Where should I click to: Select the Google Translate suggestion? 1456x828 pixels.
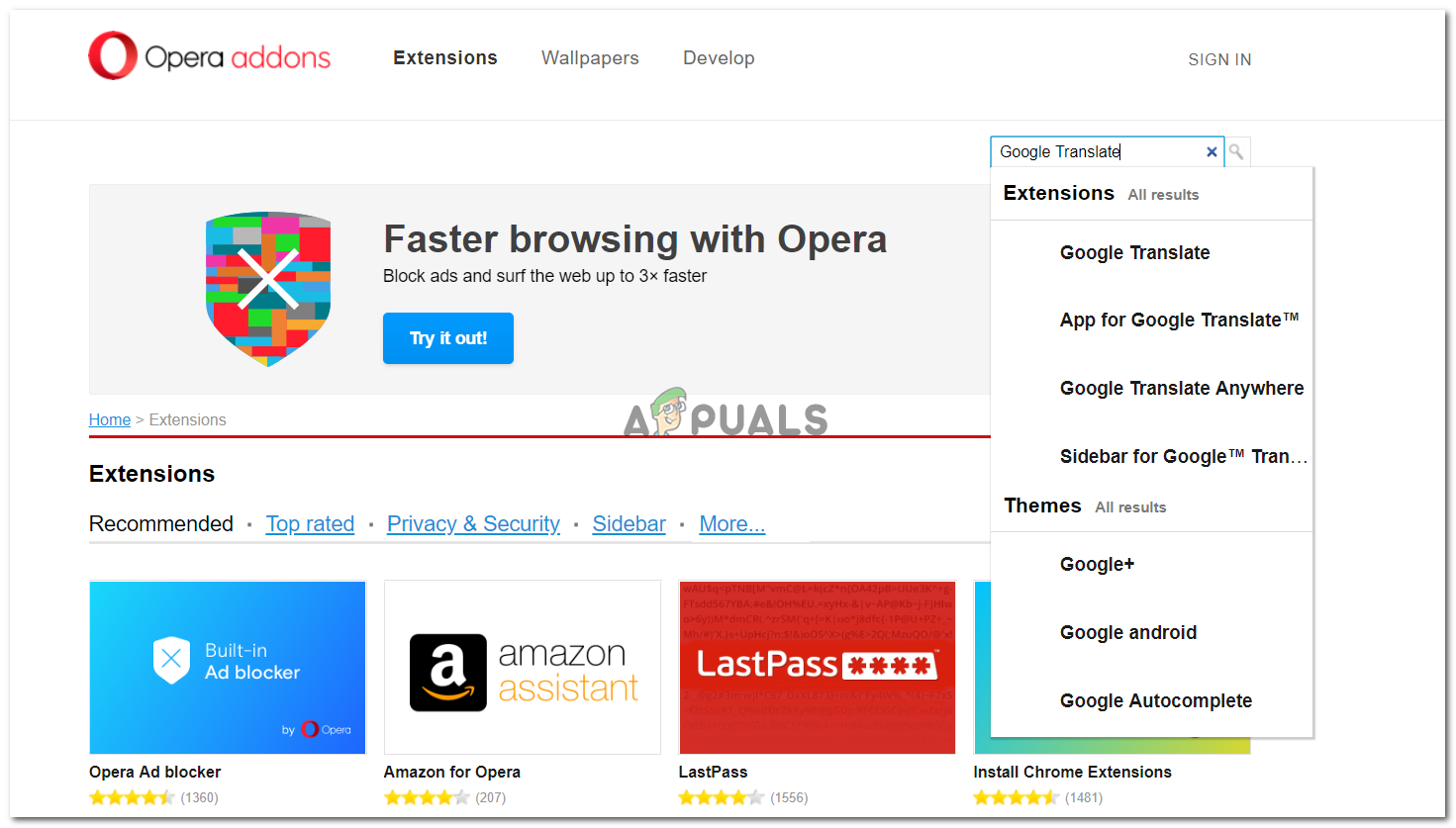(1134, 252)
